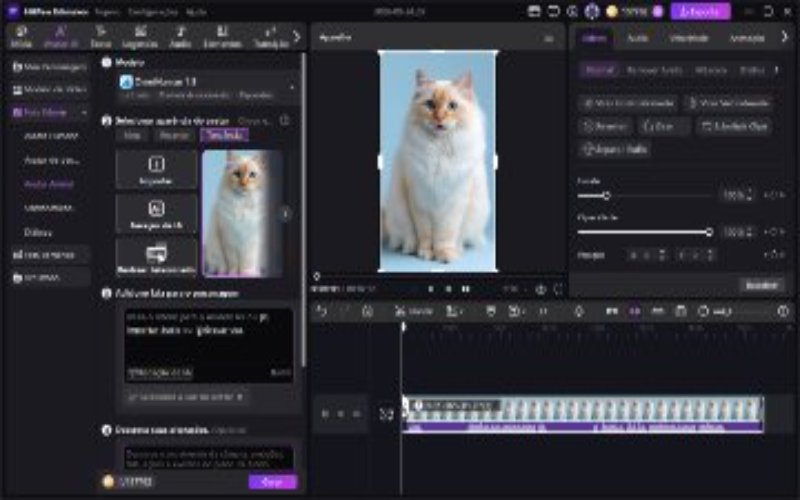Click the flip horizontally button
800x500 pixels.
point(628,103)
